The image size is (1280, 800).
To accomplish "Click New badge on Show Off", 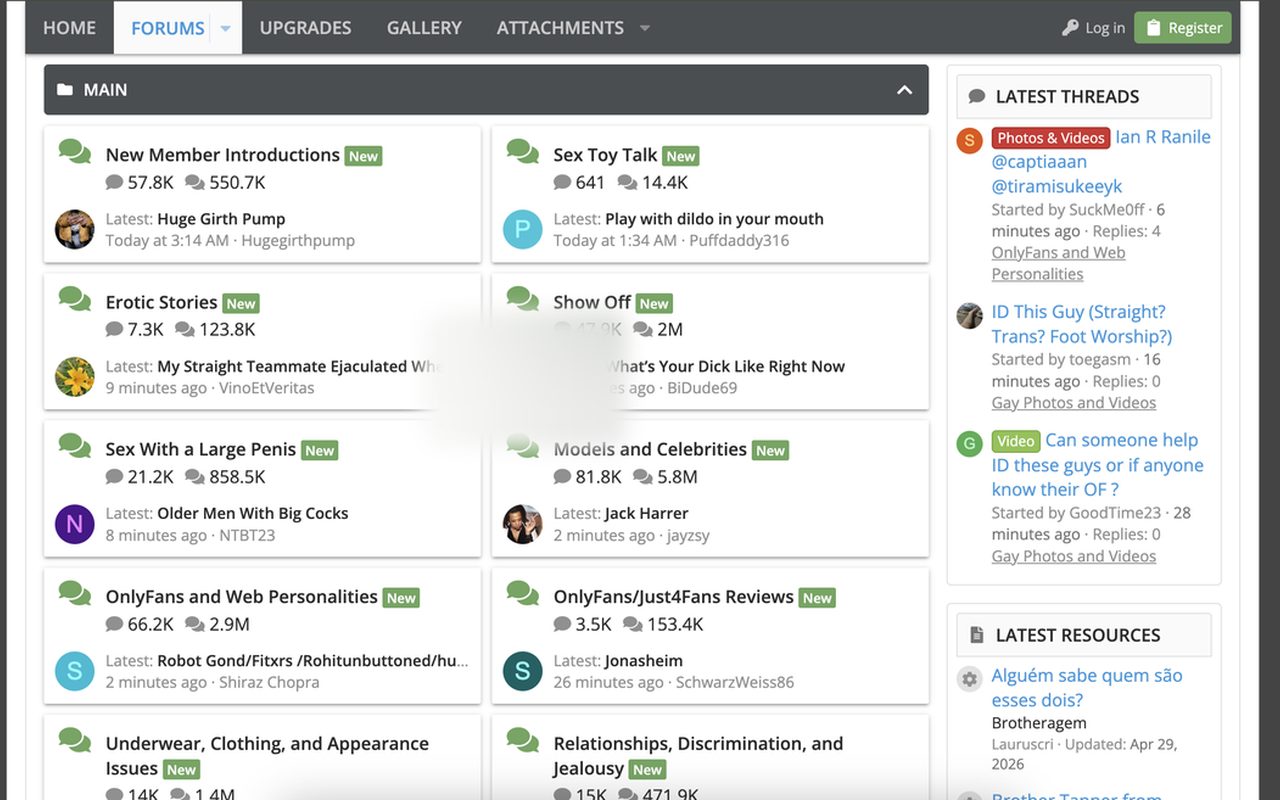I will click(654, 303).
